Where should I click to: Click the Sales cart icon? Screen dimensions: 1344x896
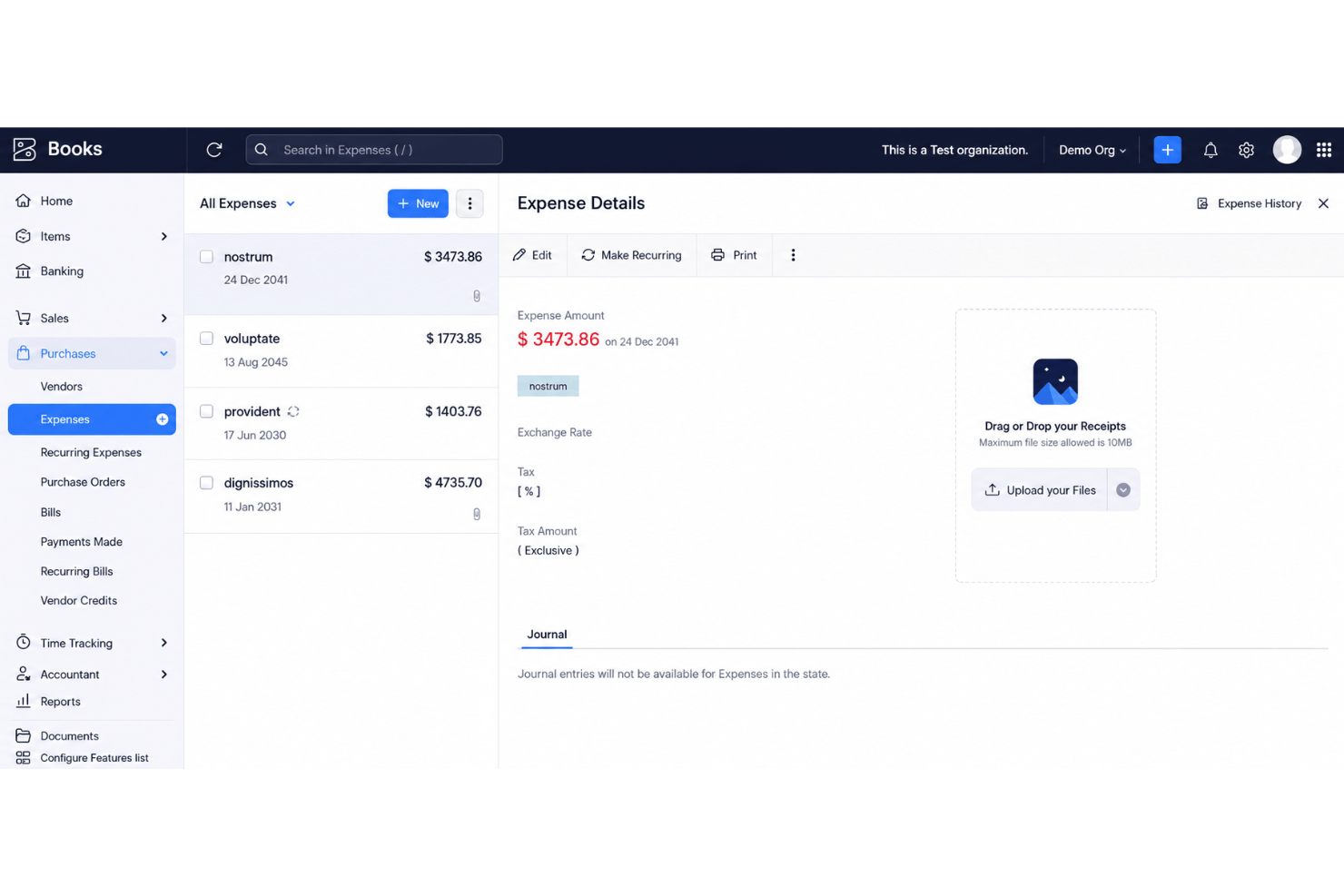click(x=24, y=319)
